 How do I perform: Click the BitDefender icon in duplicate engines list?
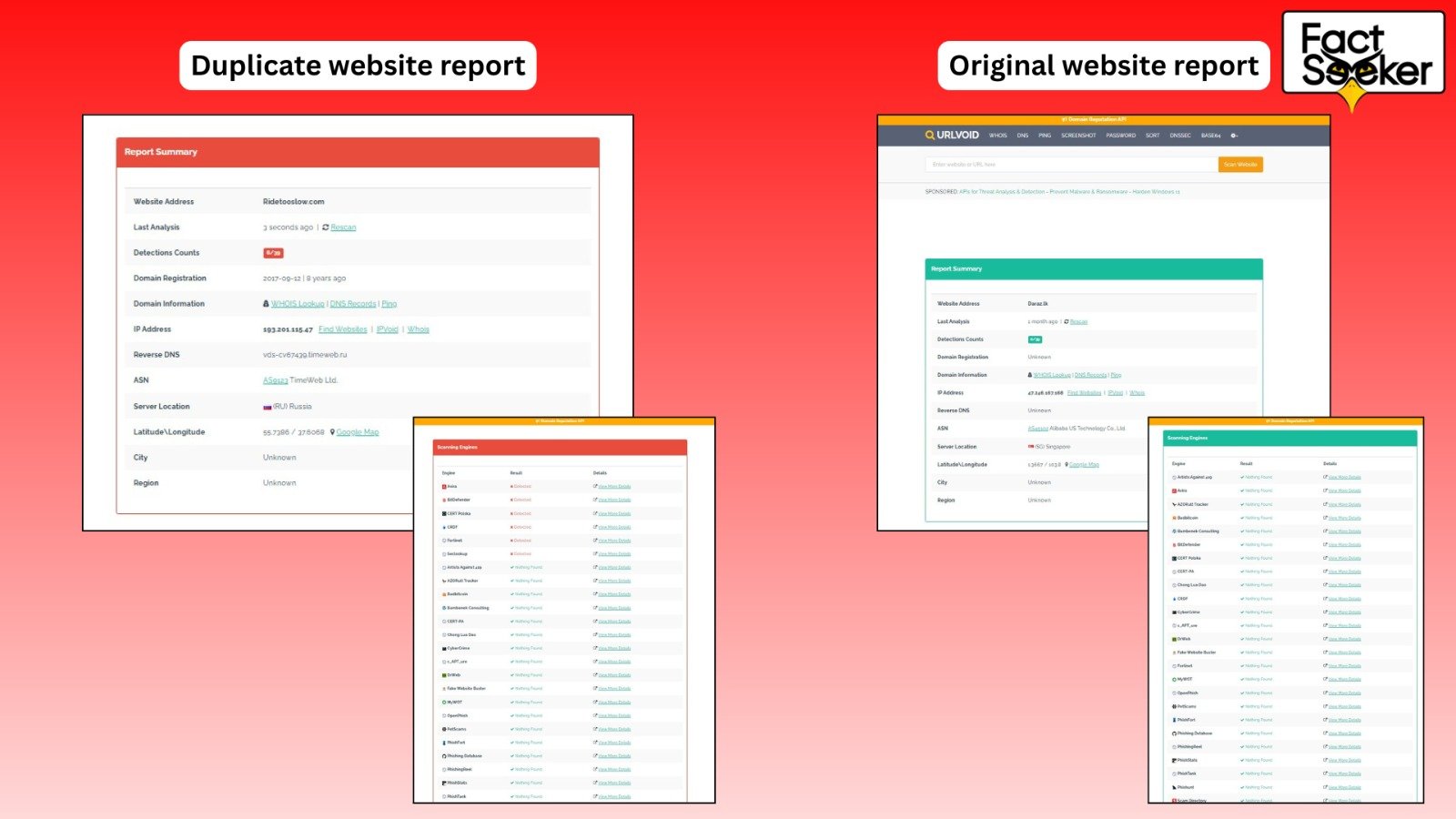click(x=444, y=500)
